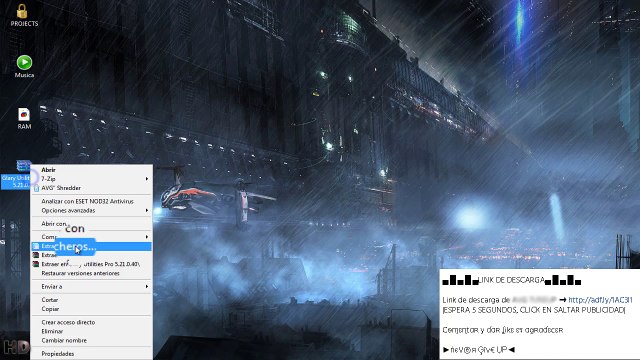Expand the Opciones avanzadas submenu arrow
The height and width of the screenshot is (360, 640).
147,211
